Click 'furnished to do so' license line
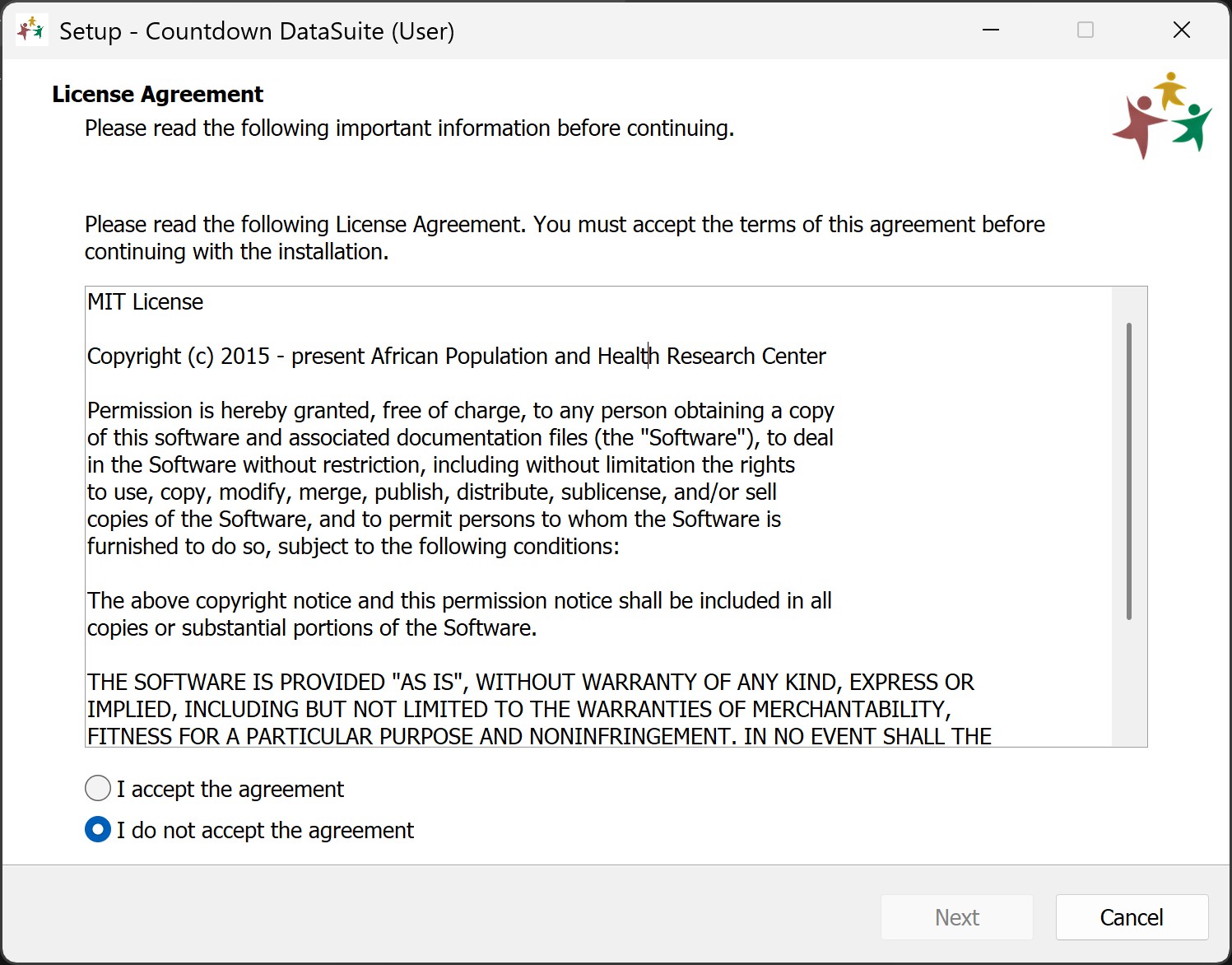 tap(353, 547)
